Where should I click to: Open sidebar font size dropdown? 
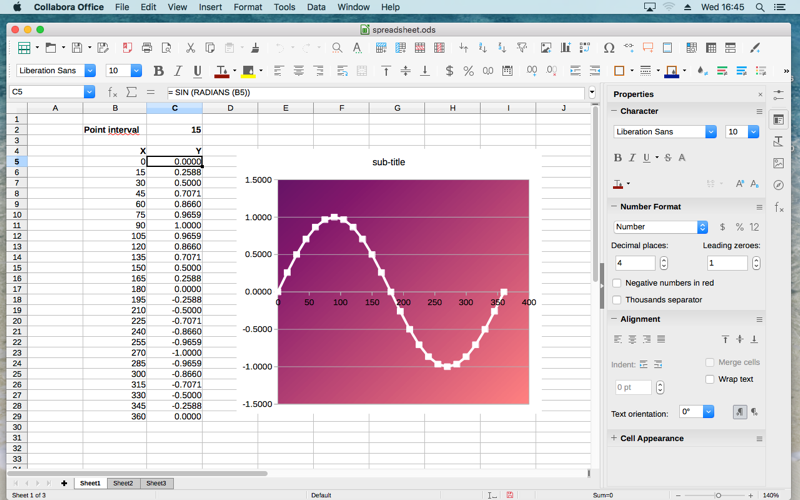pos(753,132)
